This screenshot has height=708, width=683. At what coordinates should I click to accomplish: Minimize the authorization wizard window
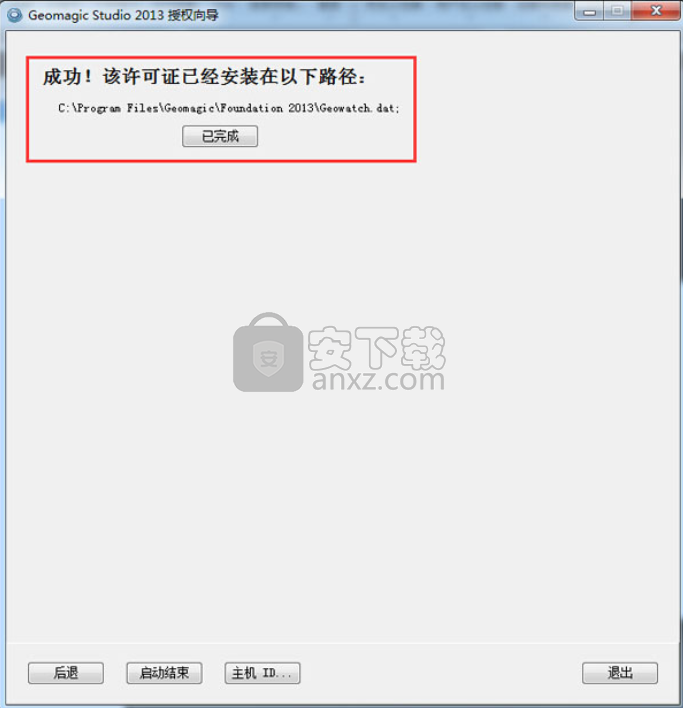(x=589, y=11)
